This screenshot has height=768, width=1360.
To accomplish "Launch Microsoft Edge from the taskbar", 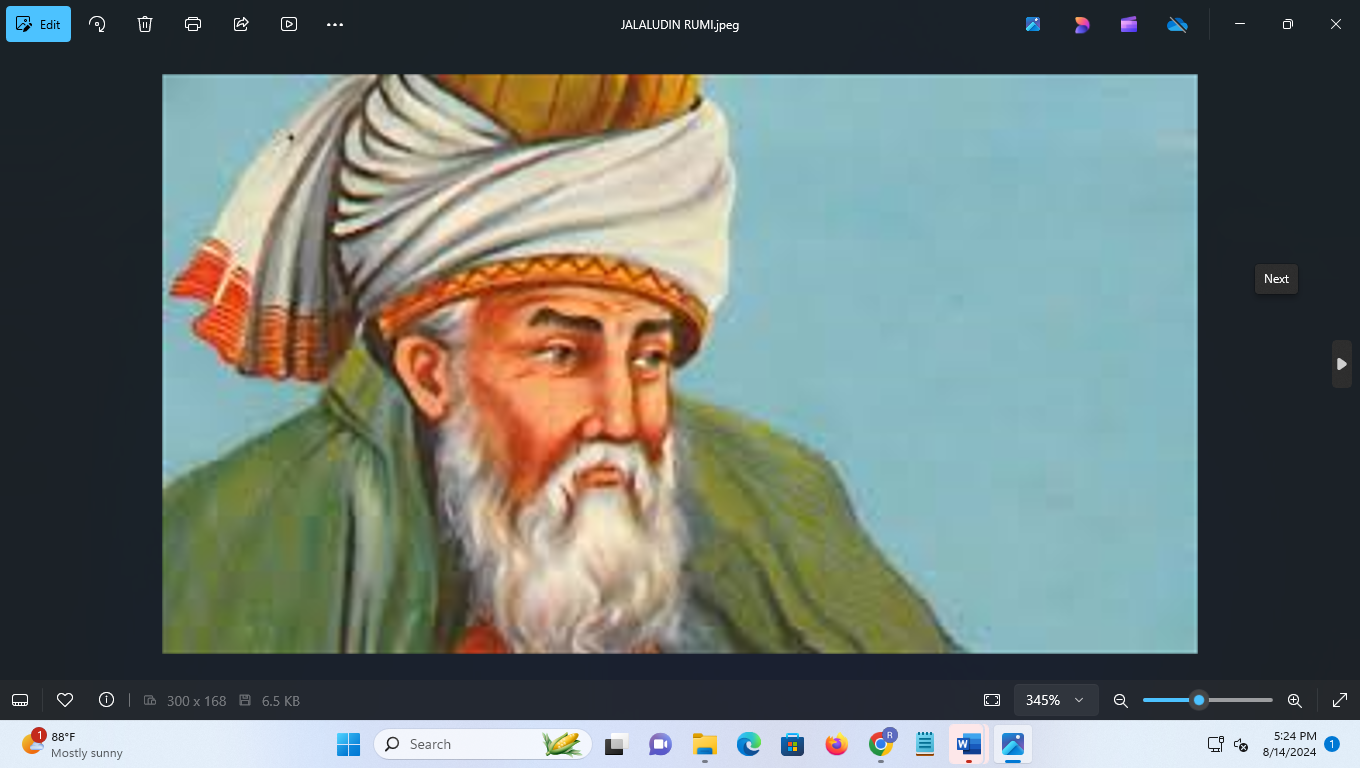I will point(749,744).
